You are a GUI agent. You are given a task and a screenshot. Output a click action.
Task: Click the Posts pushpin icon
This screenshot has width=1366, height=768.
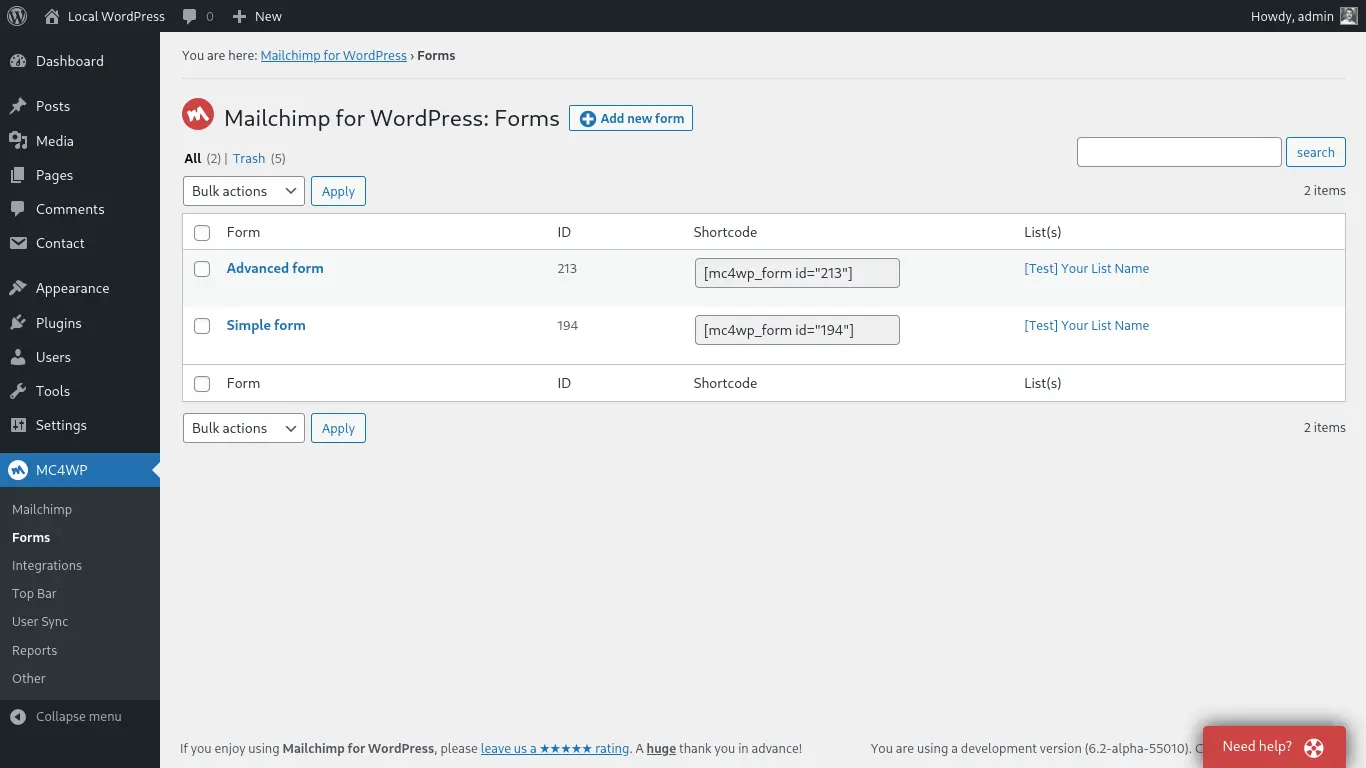(x=18, y=106)
